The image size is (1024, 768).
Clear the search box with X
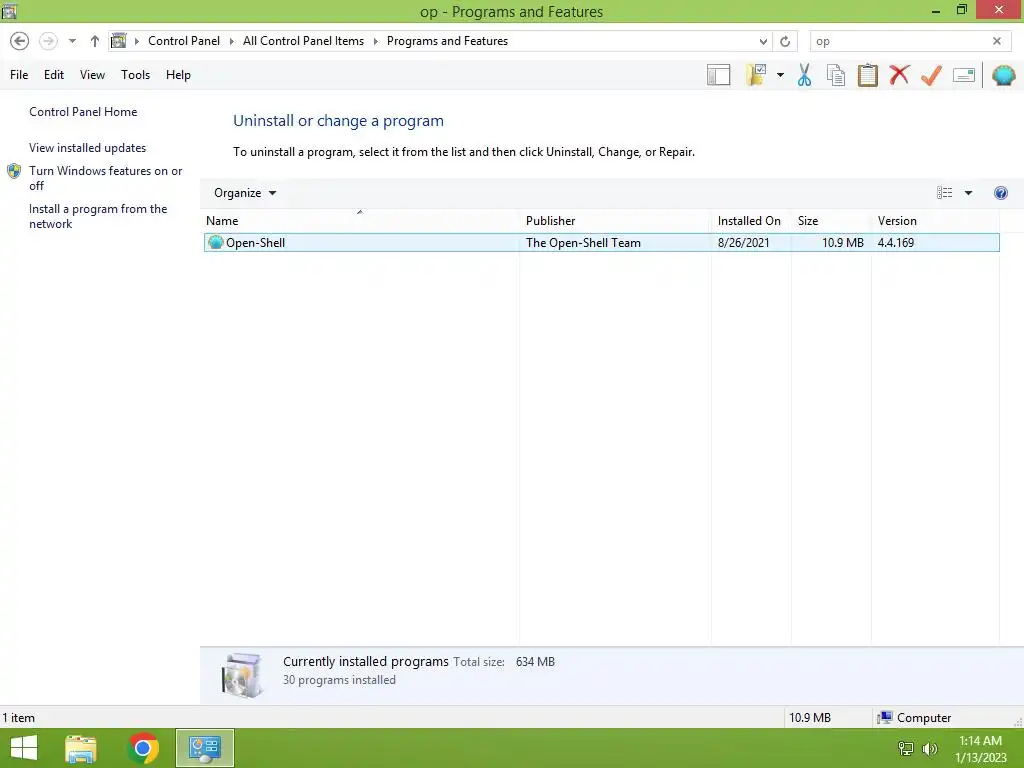coord(997,41)
